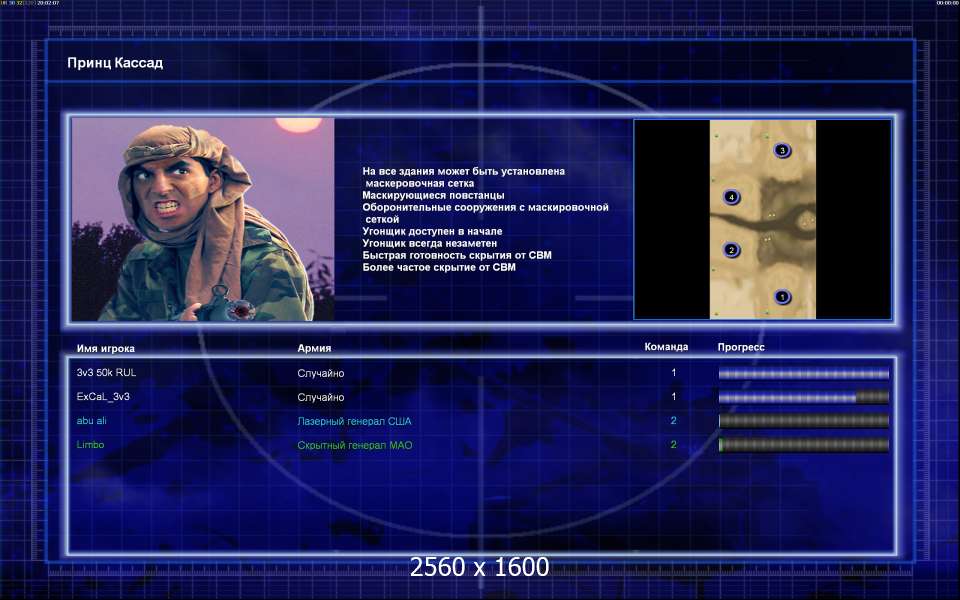Click 'Угонщик доступен в начале' bonus line

pos(432,231)
